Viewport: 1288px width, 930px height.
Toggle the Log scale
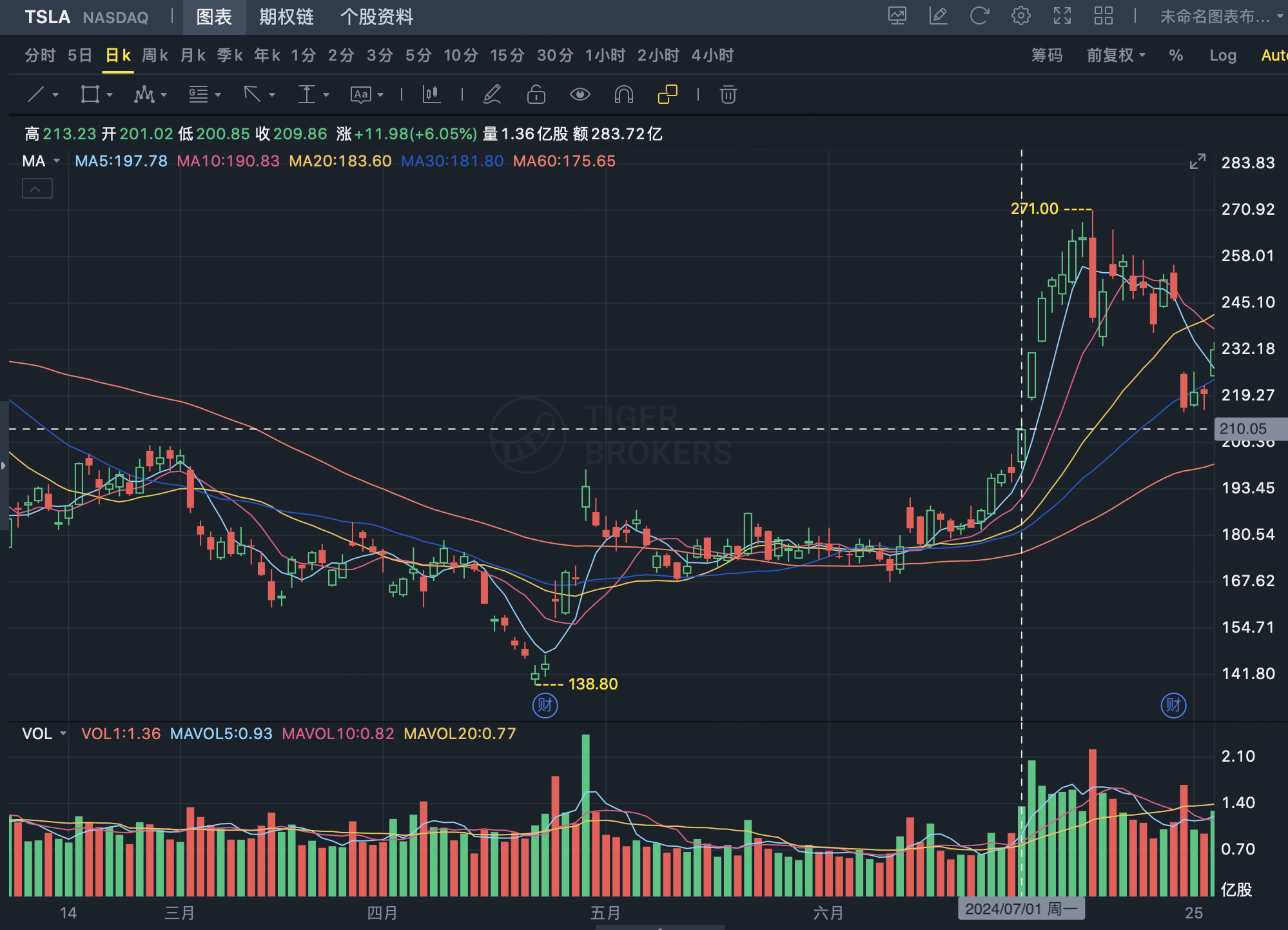[1223, 55]
